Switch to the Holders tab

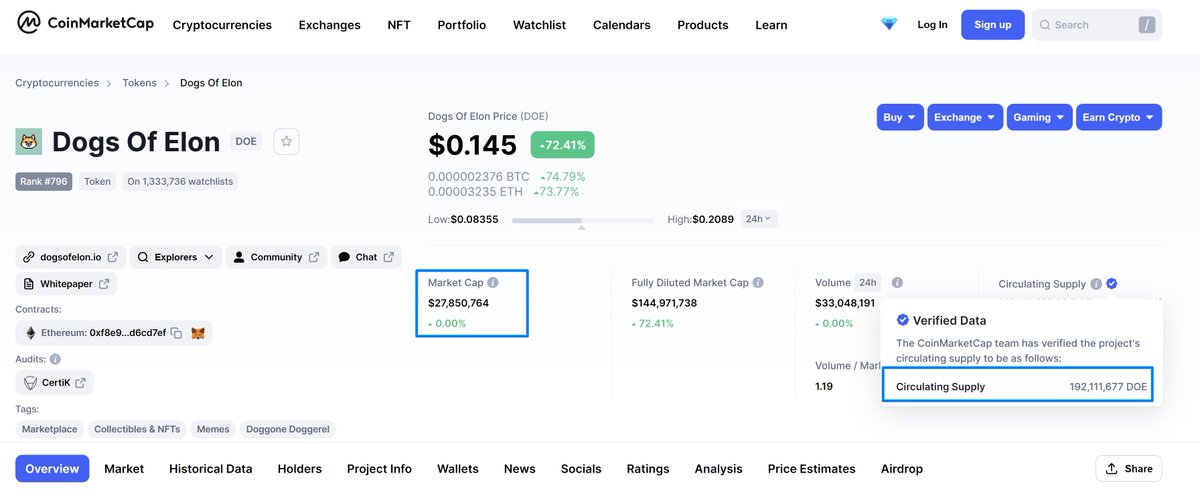pyautogui.click(x=300, y=468)
